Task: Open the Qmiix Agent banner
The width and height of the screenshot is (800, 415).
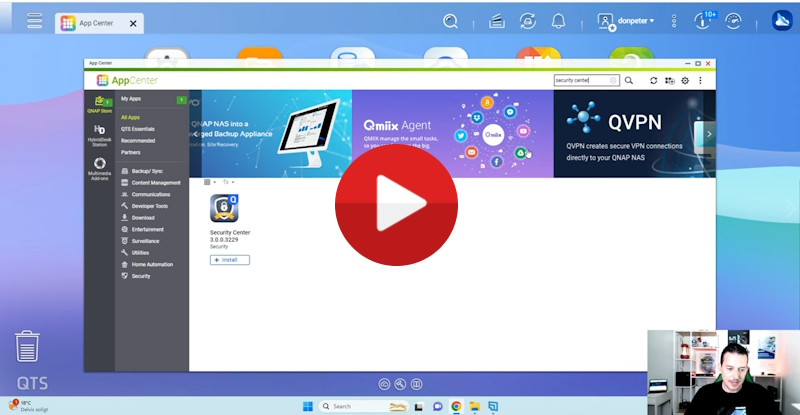Action: click(x=453, y=134)
